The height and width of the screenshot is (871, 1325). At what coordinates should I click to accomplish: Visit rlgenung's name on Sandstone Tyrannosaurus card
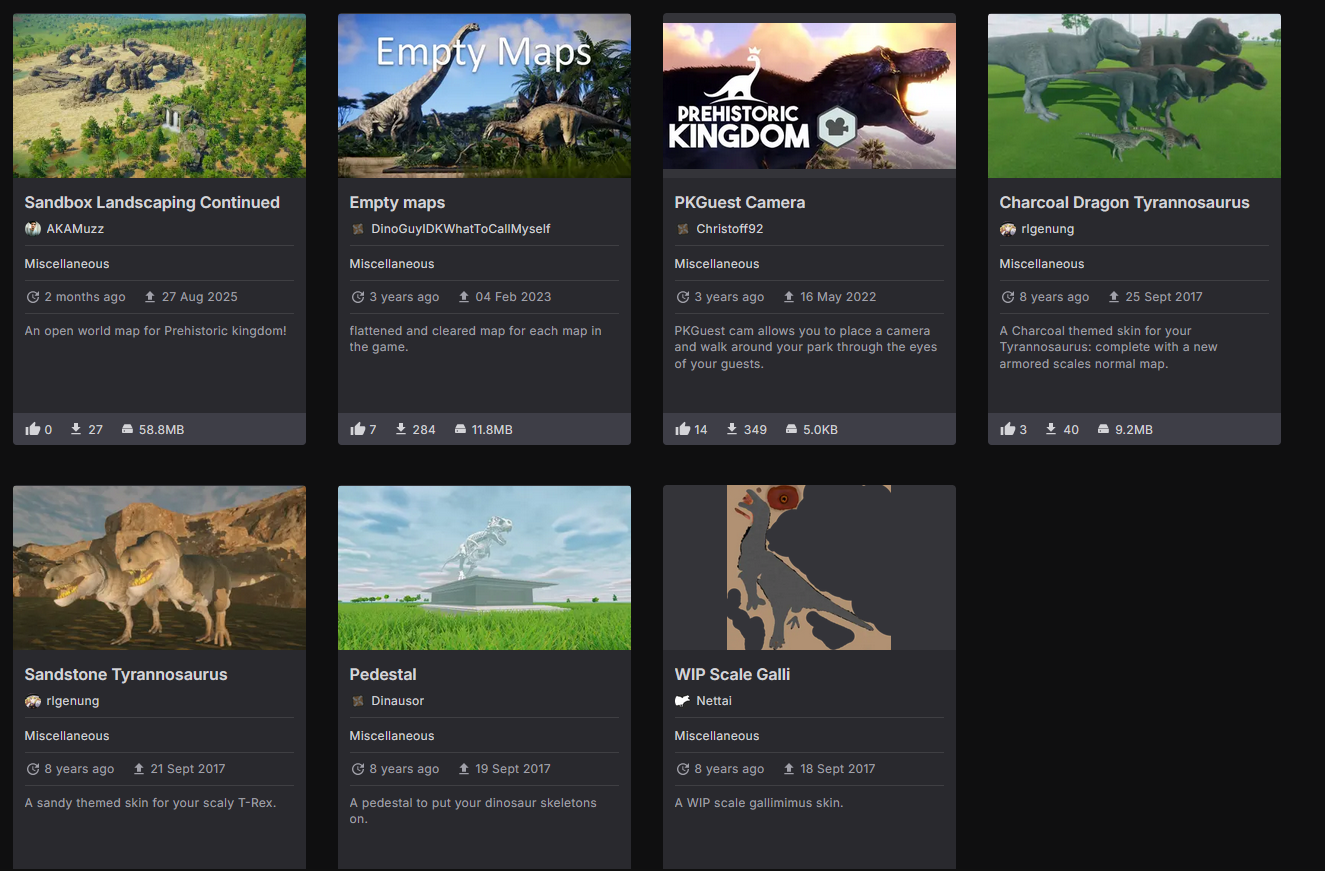coord(73,701)
